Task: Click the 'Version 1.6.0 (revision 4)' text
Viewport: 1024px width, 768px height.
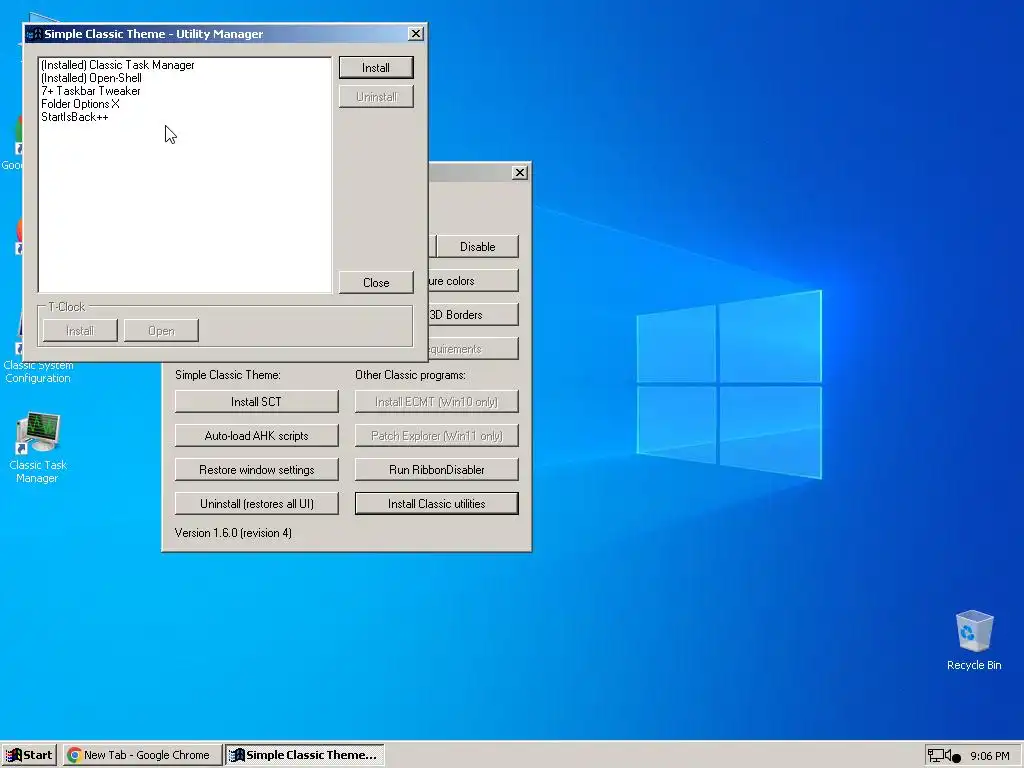Action: click(233, 533)
